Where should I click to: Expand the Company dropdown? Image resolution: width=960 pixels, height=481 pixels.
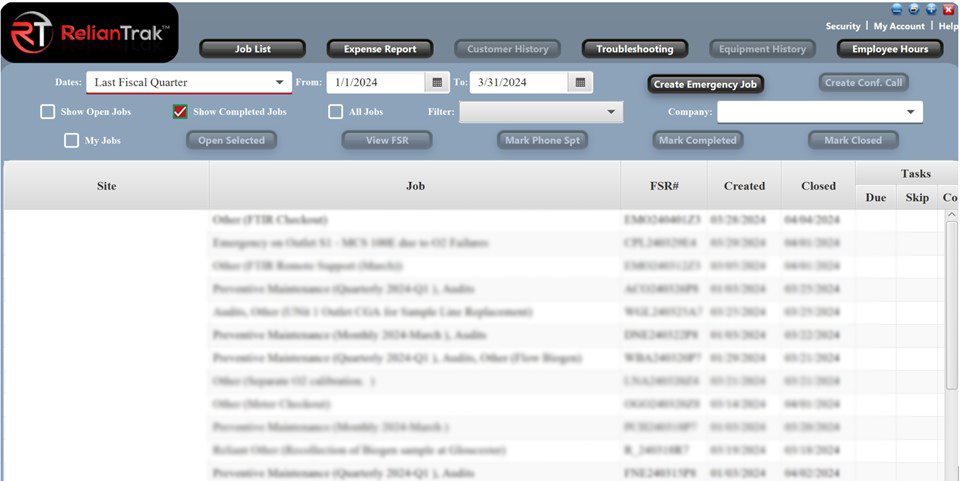[910, 112]
